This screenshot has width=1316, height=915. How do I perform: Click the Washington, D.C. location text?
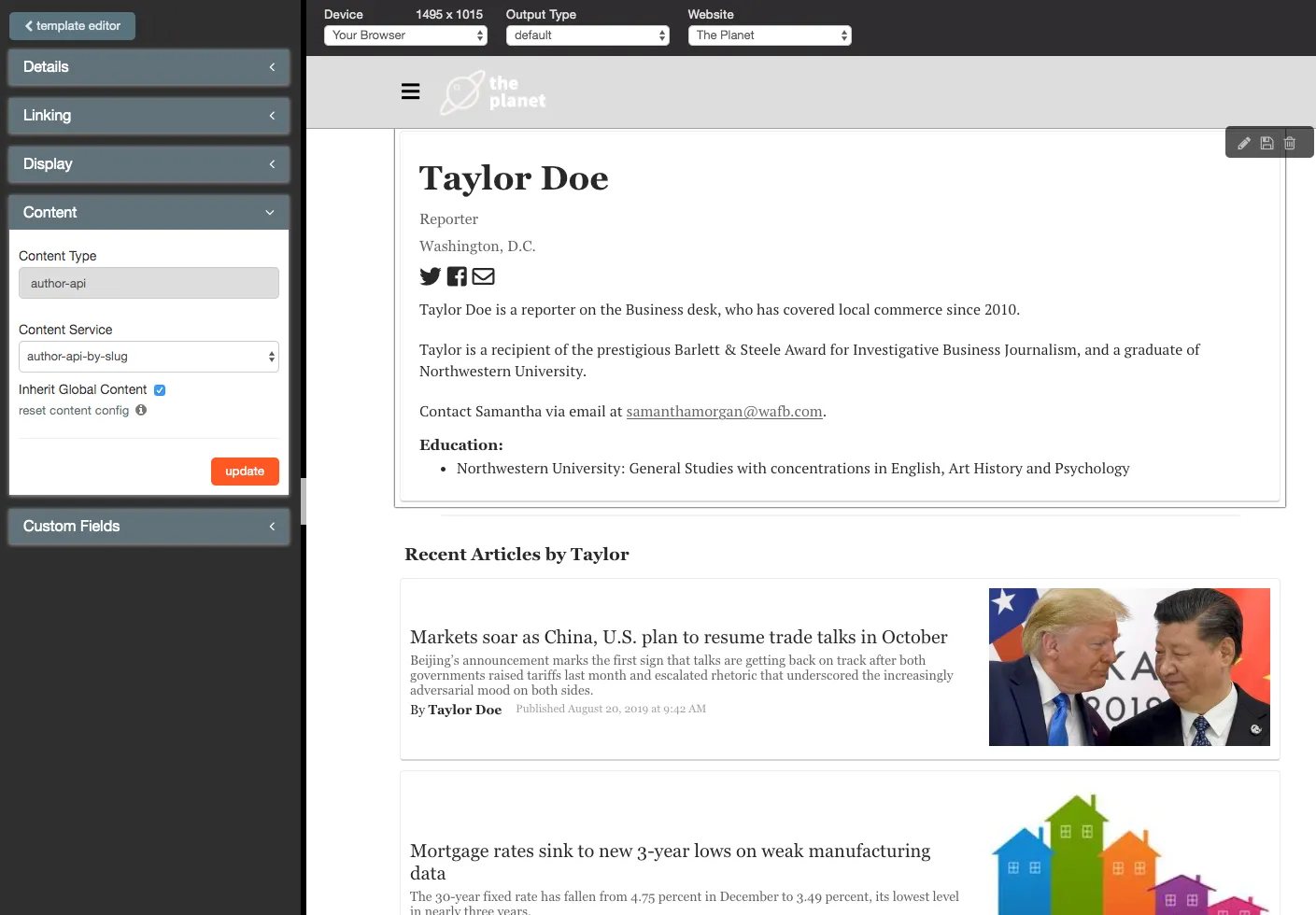[477, 246]
